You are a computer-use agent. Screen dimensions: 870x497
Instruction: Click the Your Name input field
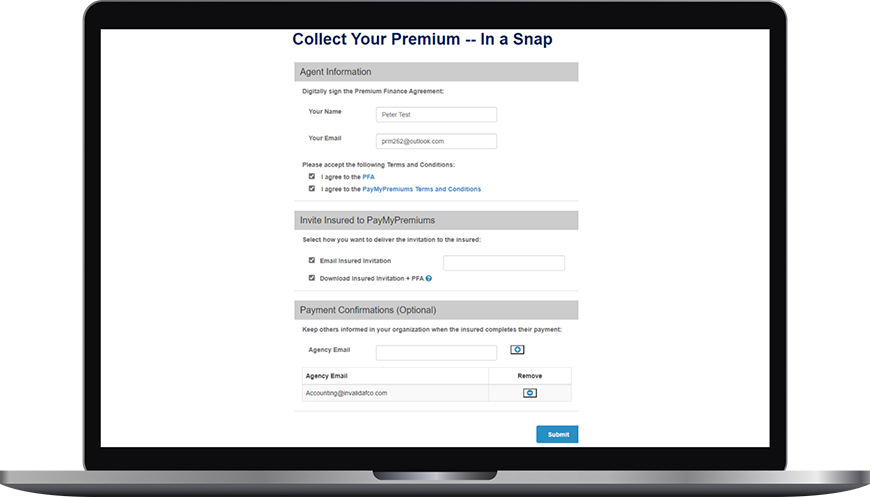tap(436, 115)
